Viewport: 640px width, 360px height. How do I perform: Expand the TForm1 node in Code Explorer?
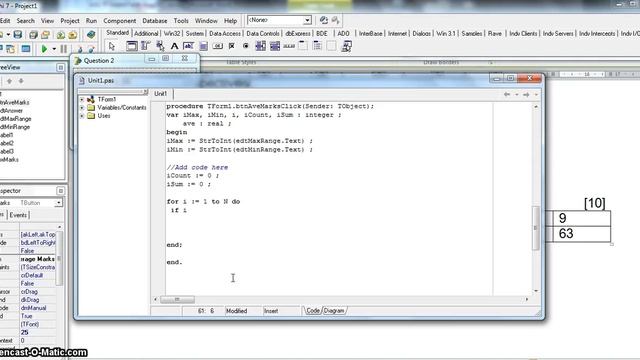click(82, 99)
